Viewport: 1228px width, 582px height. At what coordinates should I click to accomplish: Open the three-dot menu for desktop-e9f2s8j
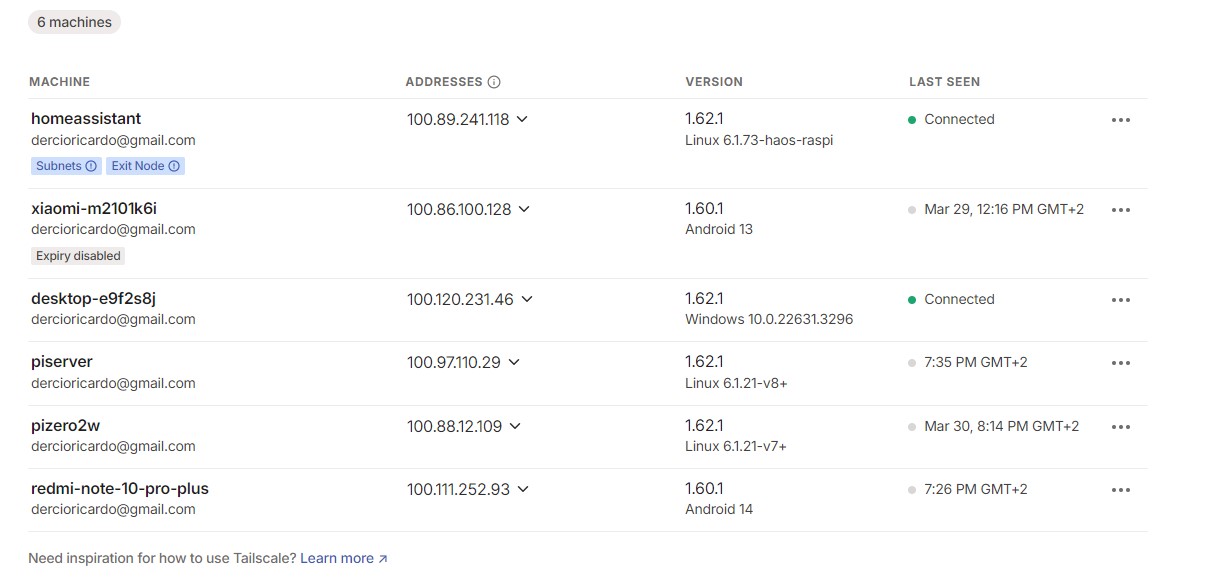point(1120,300)
